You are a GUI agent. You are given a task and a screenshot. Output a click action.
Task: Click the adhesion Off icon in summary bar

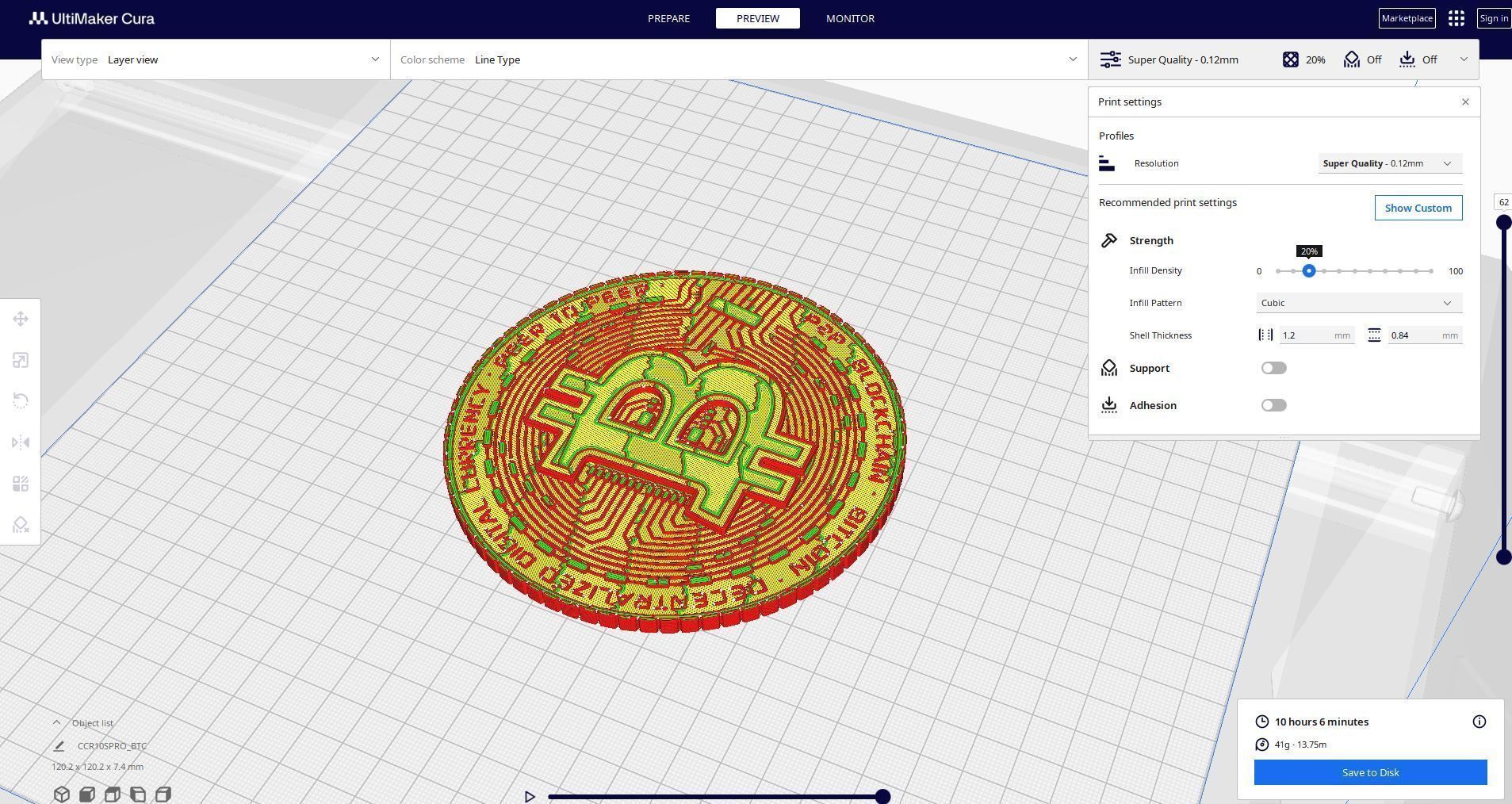tap(1407, 59)
